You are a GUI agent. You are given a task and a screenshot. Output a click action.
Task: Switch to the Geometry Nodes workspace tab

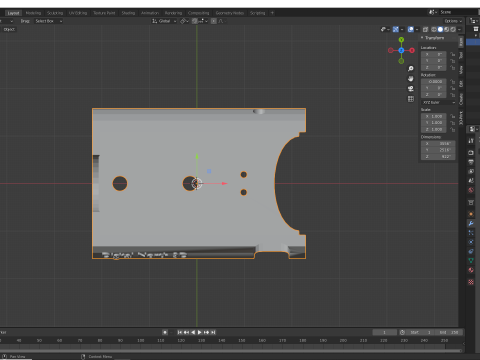coord(230,13)
